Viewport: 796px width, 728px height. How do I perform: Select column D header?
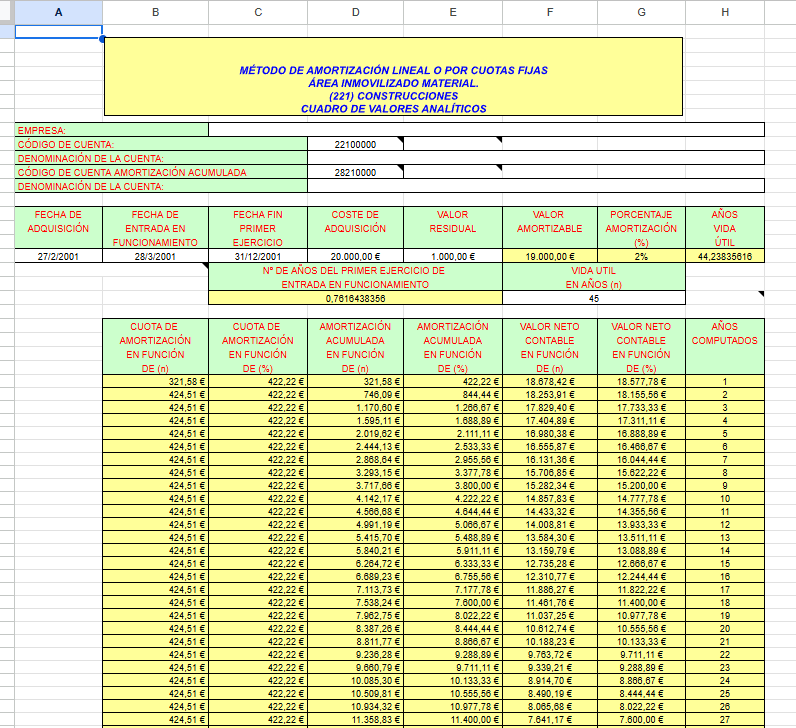point(355,12)
